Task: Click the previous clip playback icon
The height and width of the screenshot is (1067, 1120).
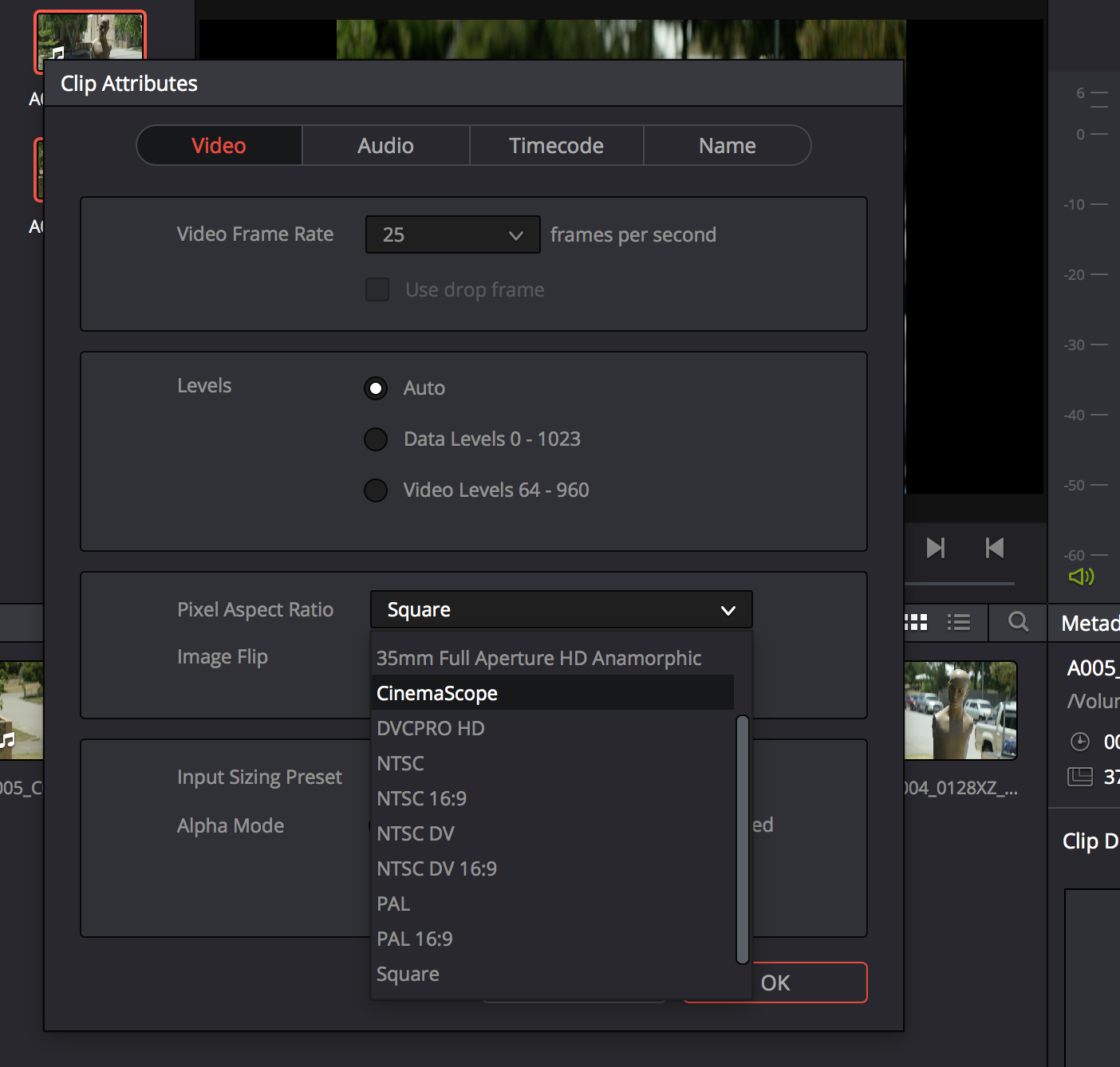Action: pyautogui.click(x=994, y=548)
